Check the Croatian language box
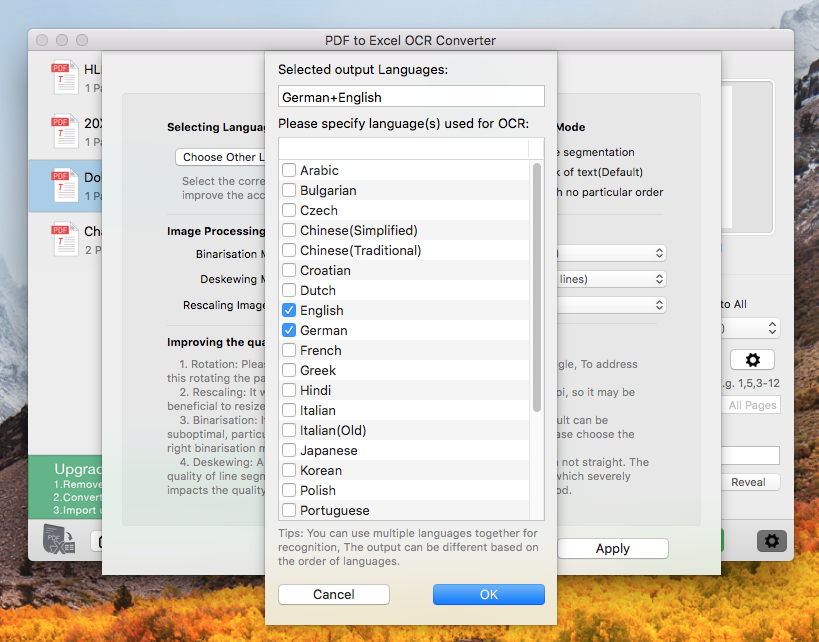The width and height of the screenshot is (819, 642). [289, 270]
